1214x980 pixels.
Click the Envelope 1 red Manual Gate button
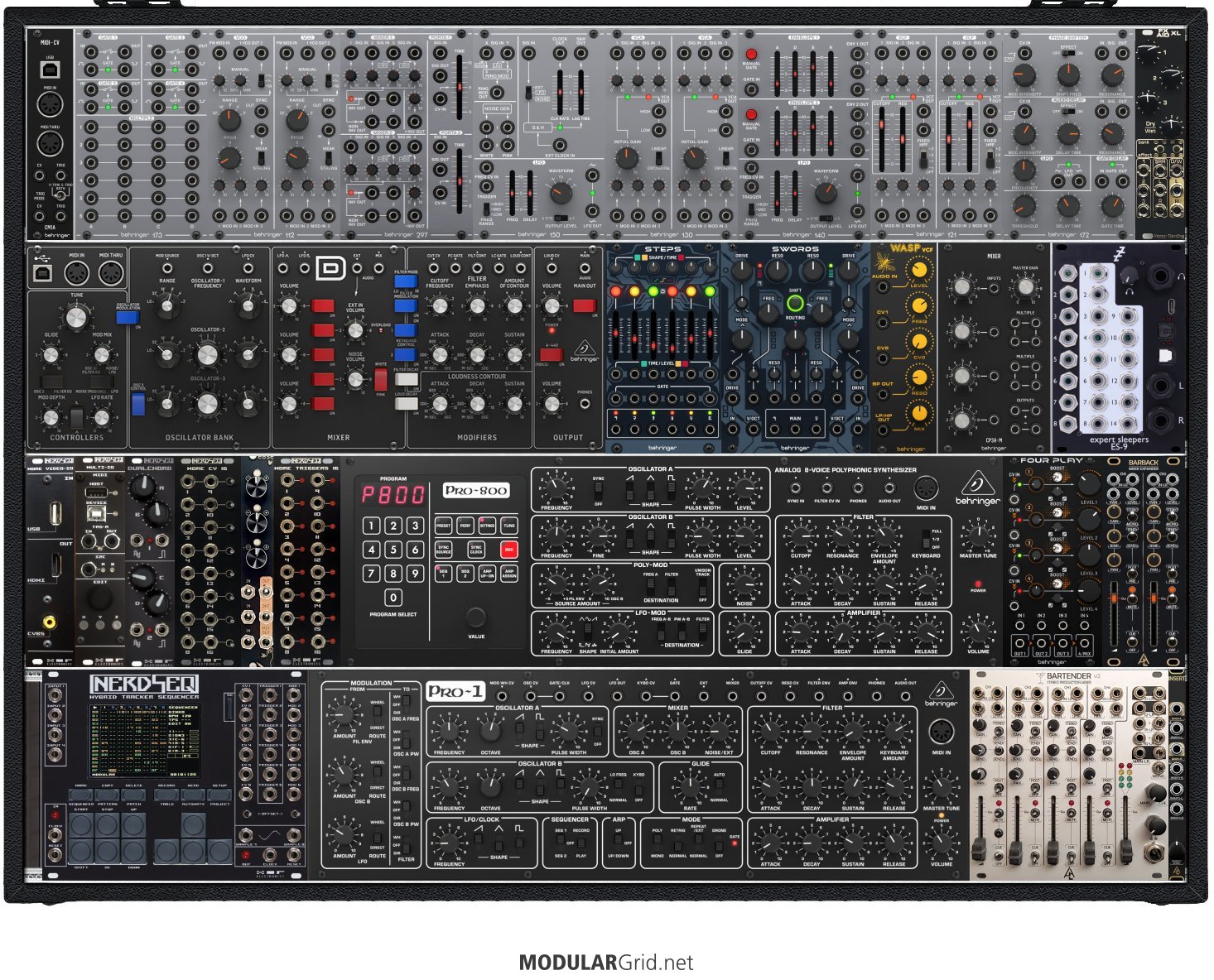(x=751, y=55)
